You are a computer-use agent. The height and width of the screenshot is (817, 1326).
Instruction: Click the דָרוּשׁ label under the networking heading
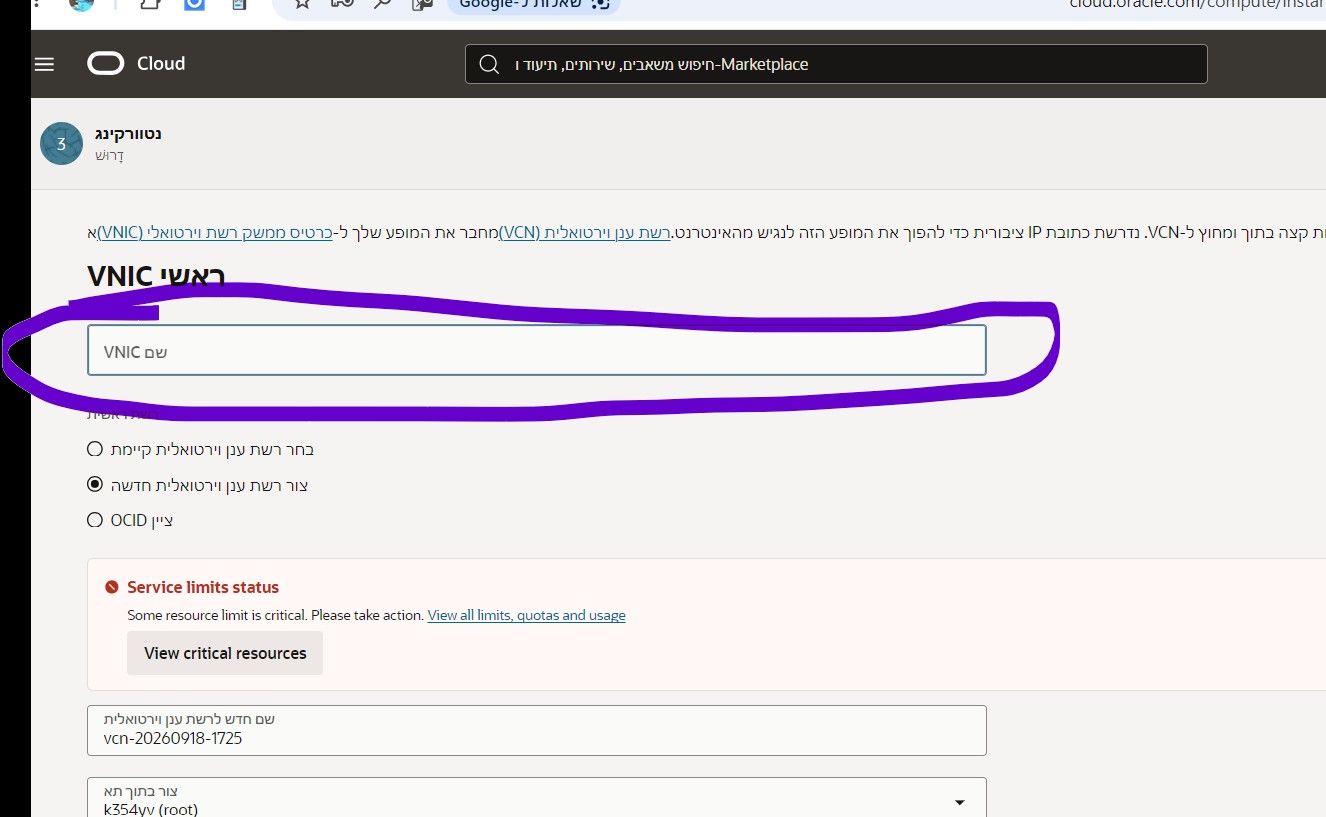point(109,155)
